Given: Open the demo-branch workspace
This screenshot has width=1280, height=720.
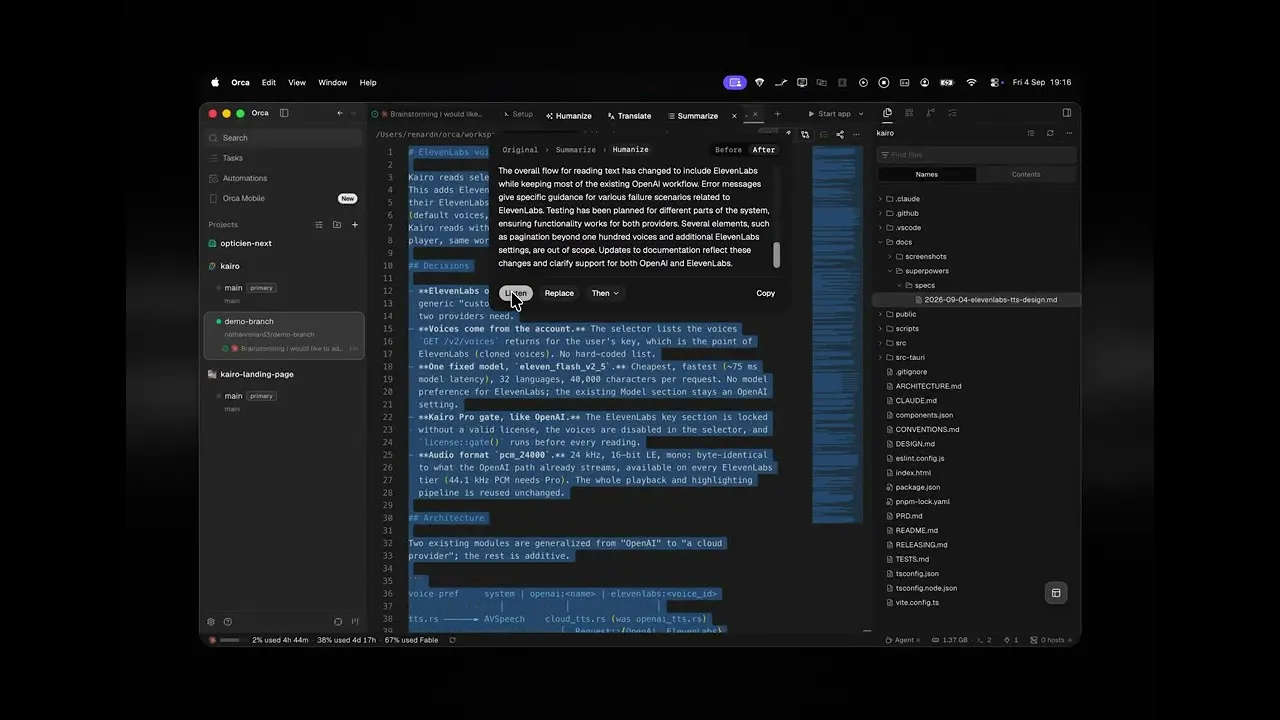Looking at the screenshot, I should (x=284, y=335).
